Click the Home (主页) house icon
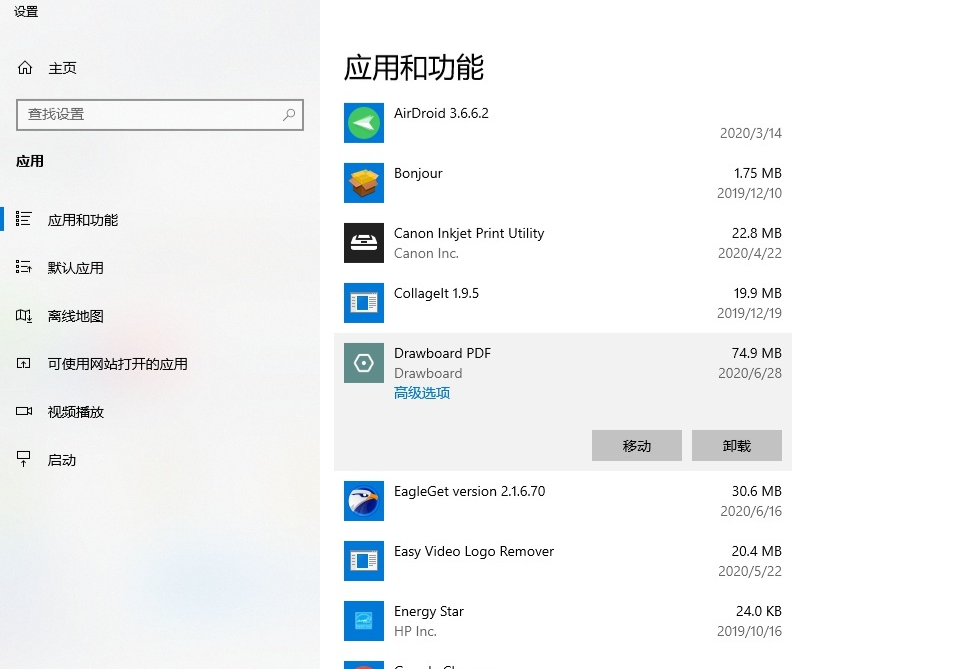 tap(25, 68)
